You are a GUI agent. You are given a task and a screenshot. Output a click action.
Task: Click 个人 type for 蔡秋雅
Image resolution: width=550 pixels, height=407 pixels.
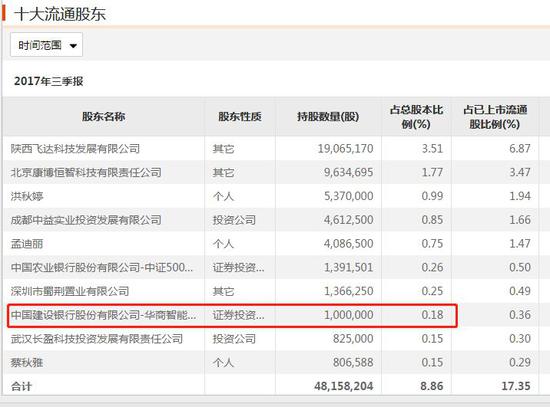point(223,362)
